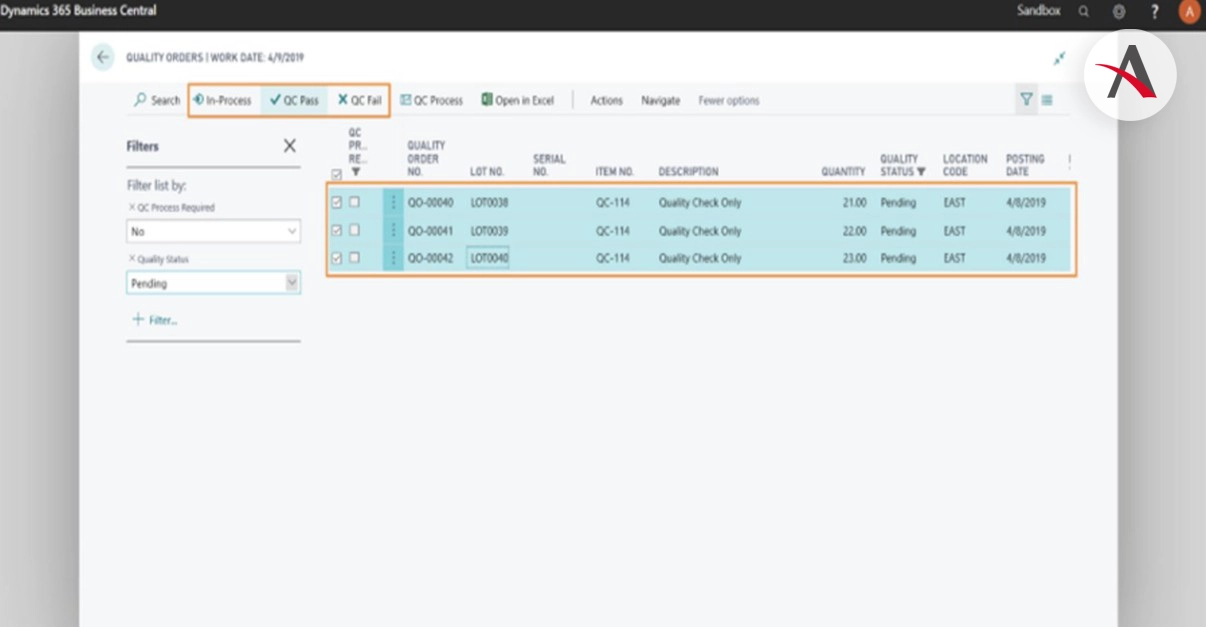Click the back arrow button
The height and width of the screenshot is (627, 1206).
pyautogui.click(x=102, y=57)
